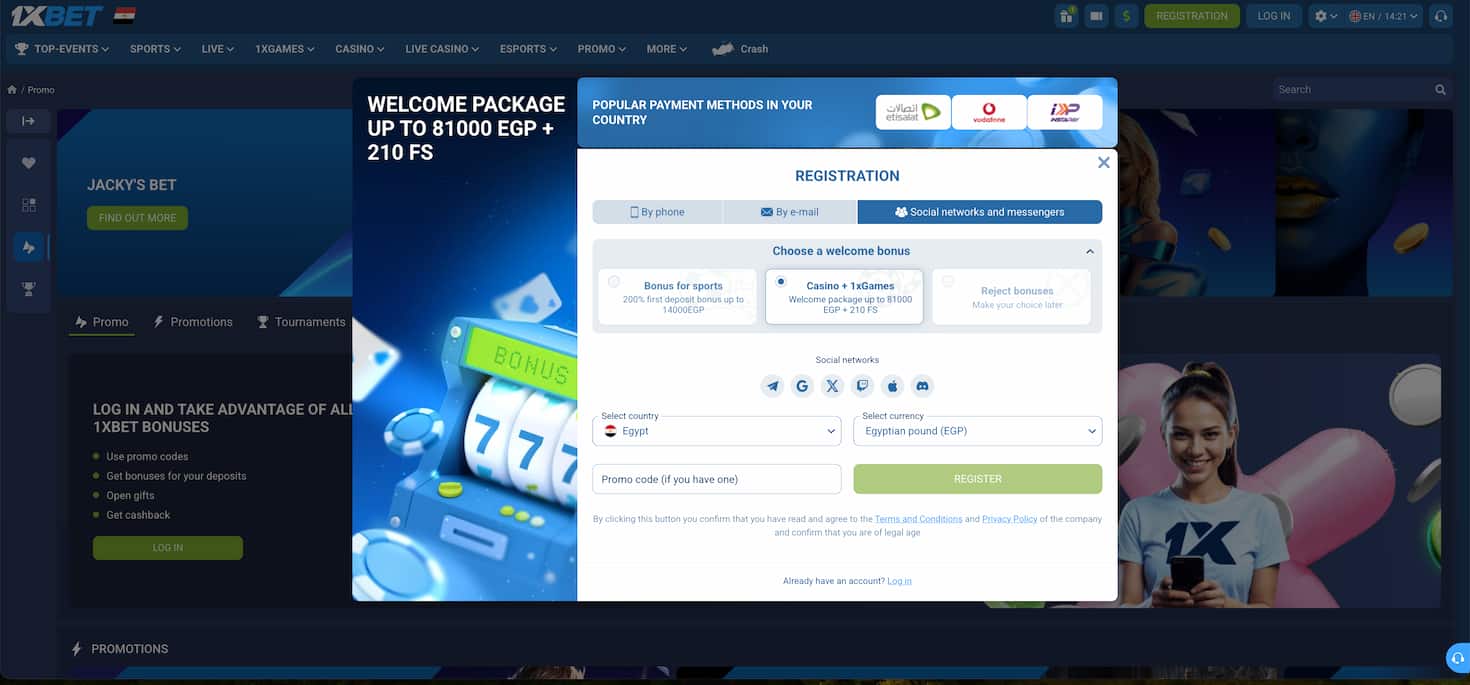Register via X social icon

[x=832, y=386]
